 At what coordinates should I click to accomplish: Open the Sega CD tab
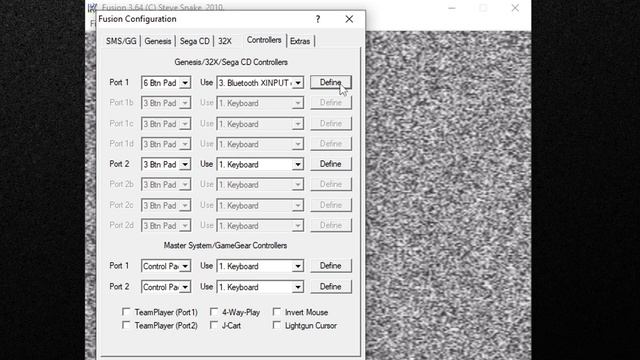point(194,41)
